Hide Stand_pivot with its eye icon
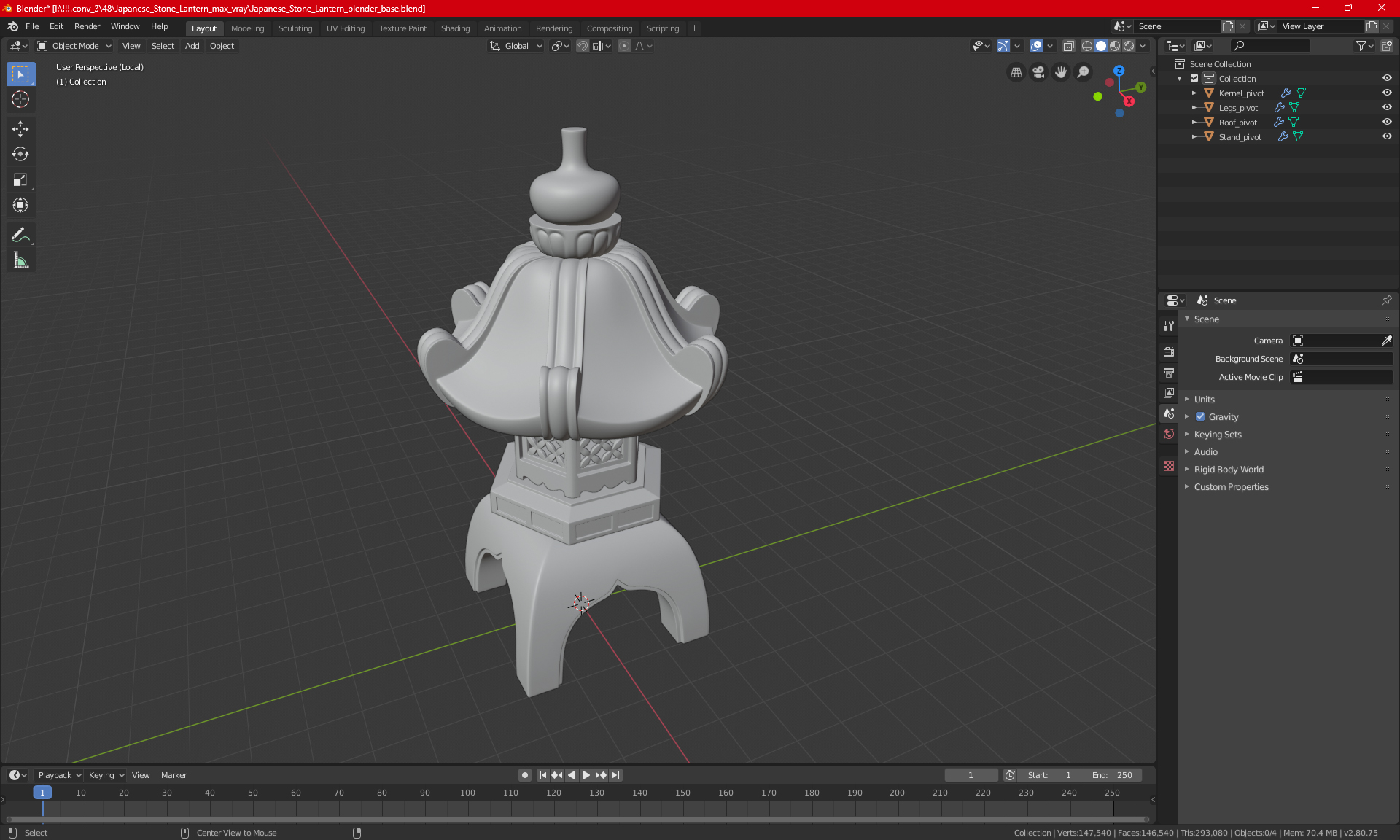This screenshot has height=840, width=1400. pyautogui.click(x=1387, y=137)
